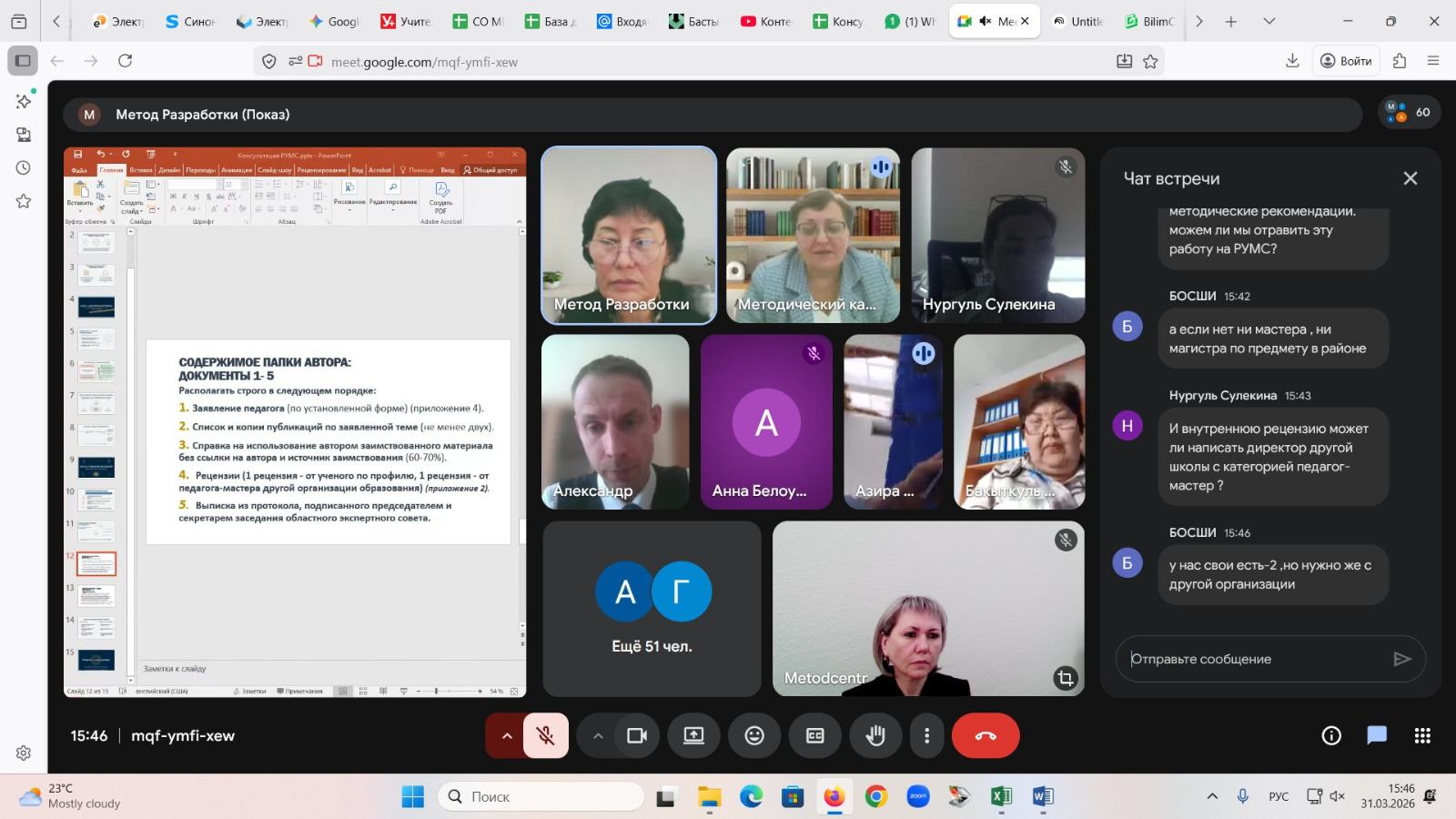Turn on closed captions
The width and height of the screenshot is (1456, 819).
(x=815, y=735)
